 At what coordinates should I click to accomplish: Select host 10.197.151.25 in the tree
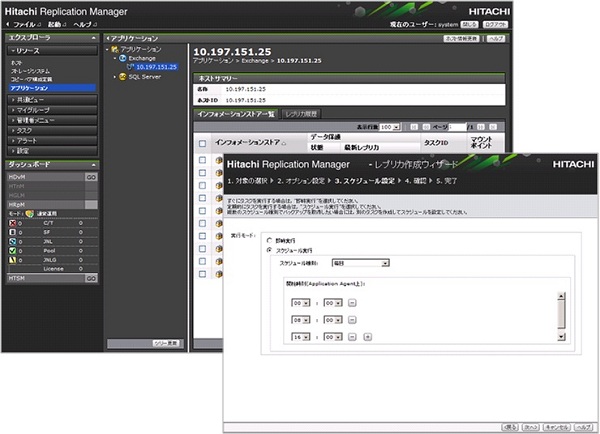point(157,67)
